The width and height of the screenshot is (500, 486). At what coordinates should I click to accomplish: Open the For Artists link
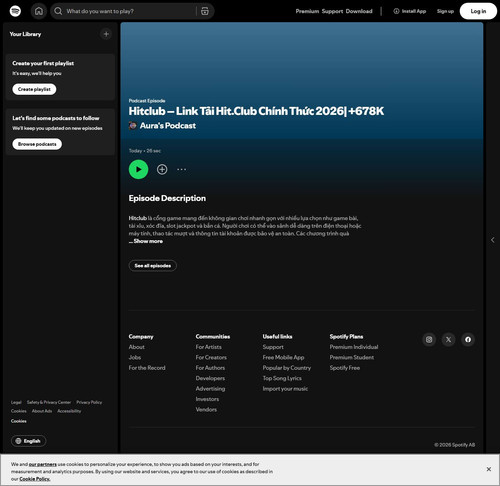point(208,347)
